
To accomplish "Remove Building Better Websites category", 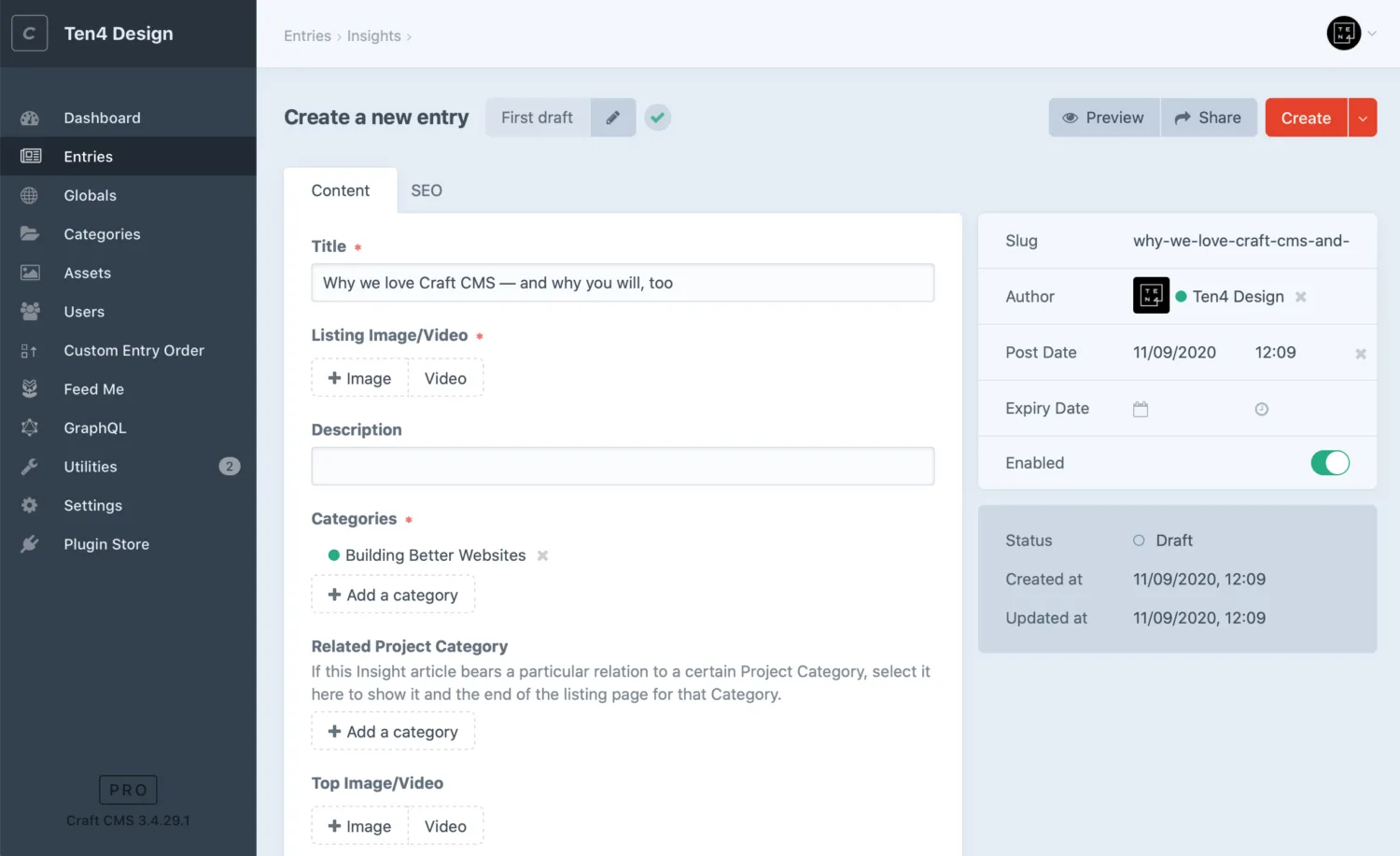I will (542, 555).
